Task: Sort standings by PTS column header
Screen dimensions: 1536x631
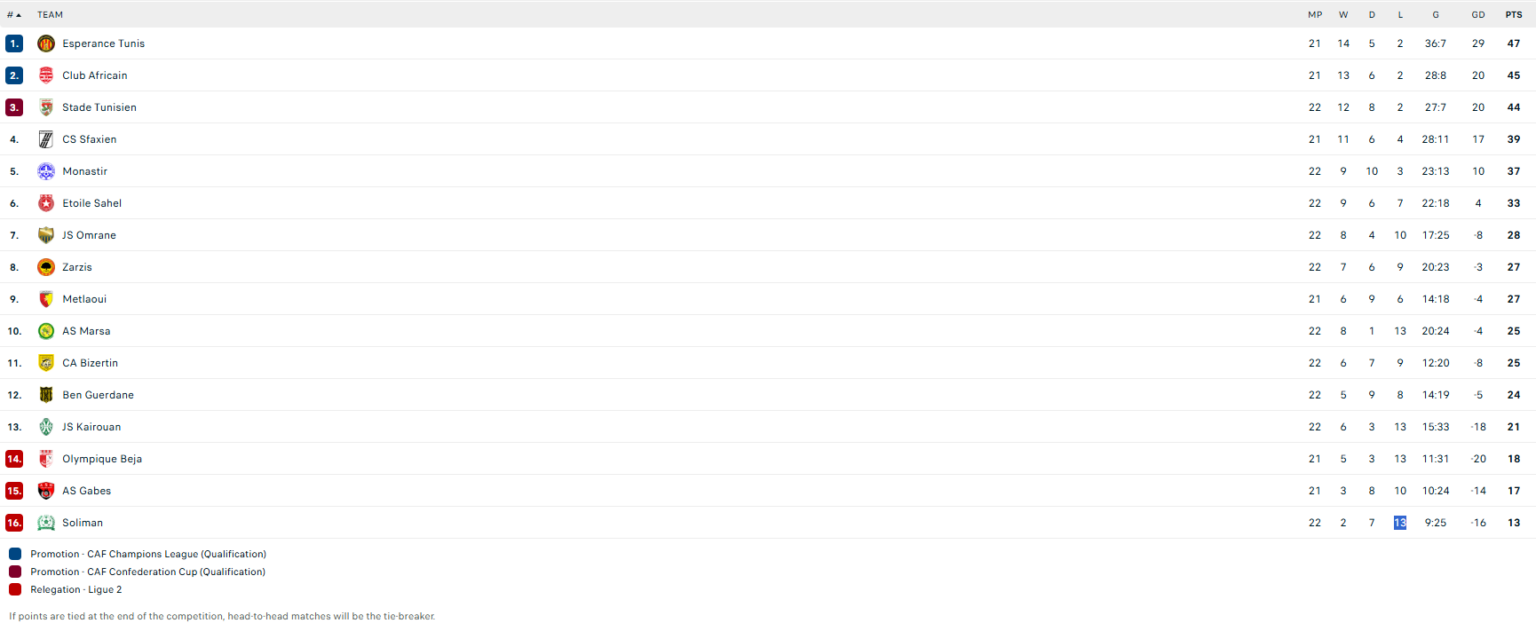Action: [x=1513, y=15]
